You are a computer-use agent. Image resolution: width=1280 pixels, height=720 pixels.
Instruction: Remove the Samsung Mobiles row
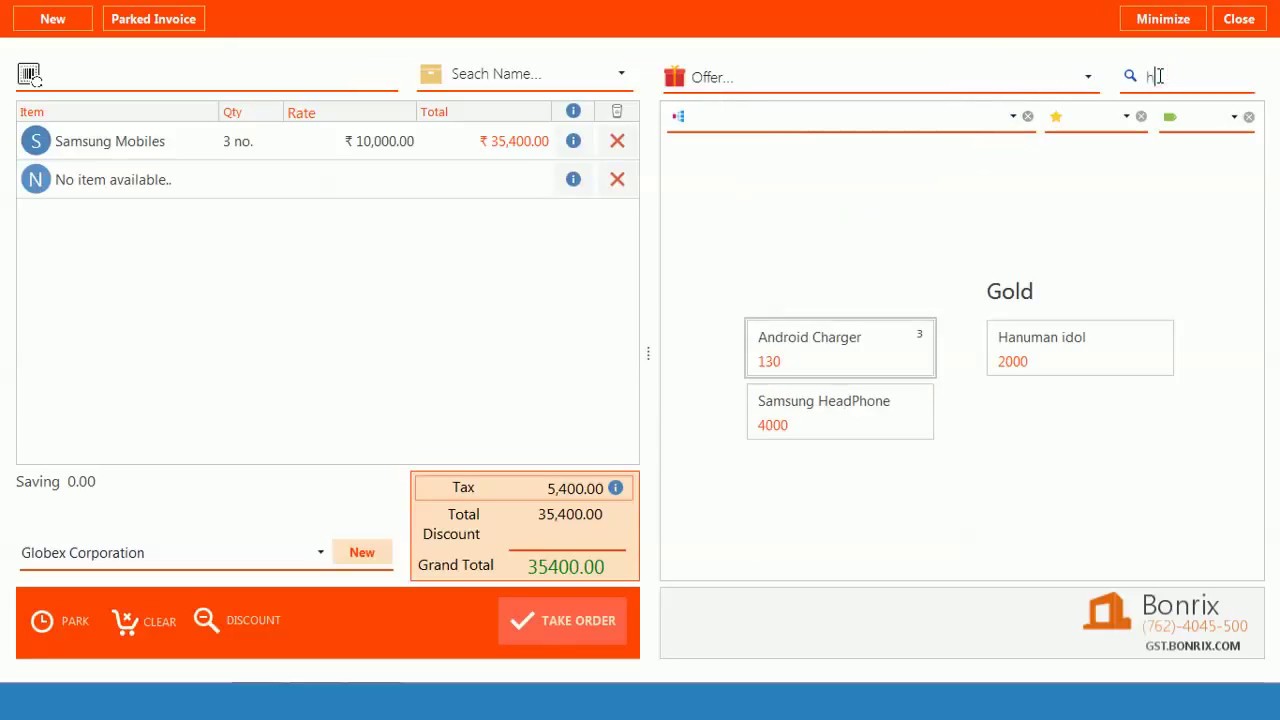pyautogui.click(x=617, y=141)
